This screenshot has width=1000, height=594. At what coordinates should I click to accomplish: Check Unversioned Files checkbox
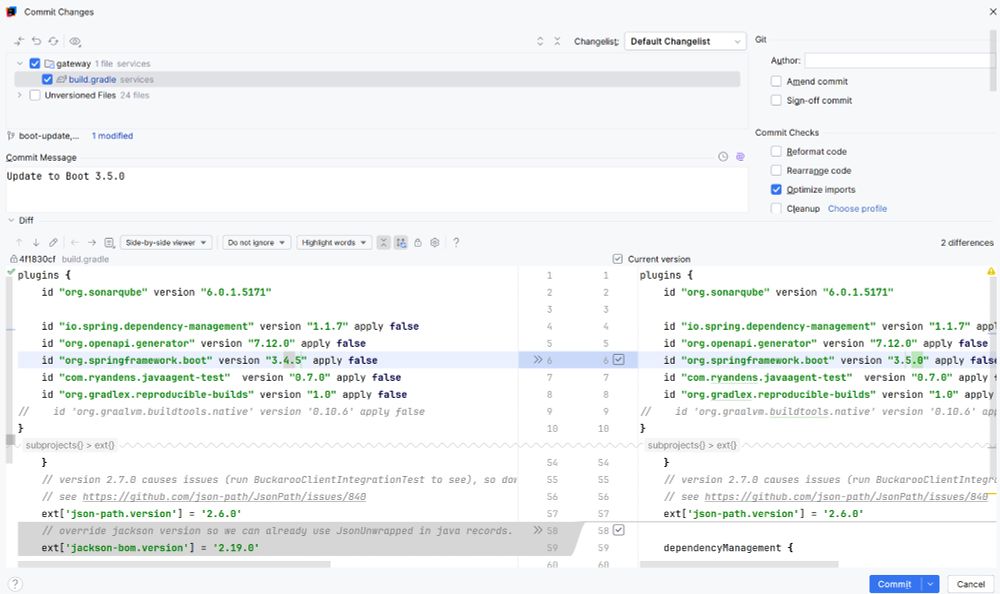tap(35, 95)
